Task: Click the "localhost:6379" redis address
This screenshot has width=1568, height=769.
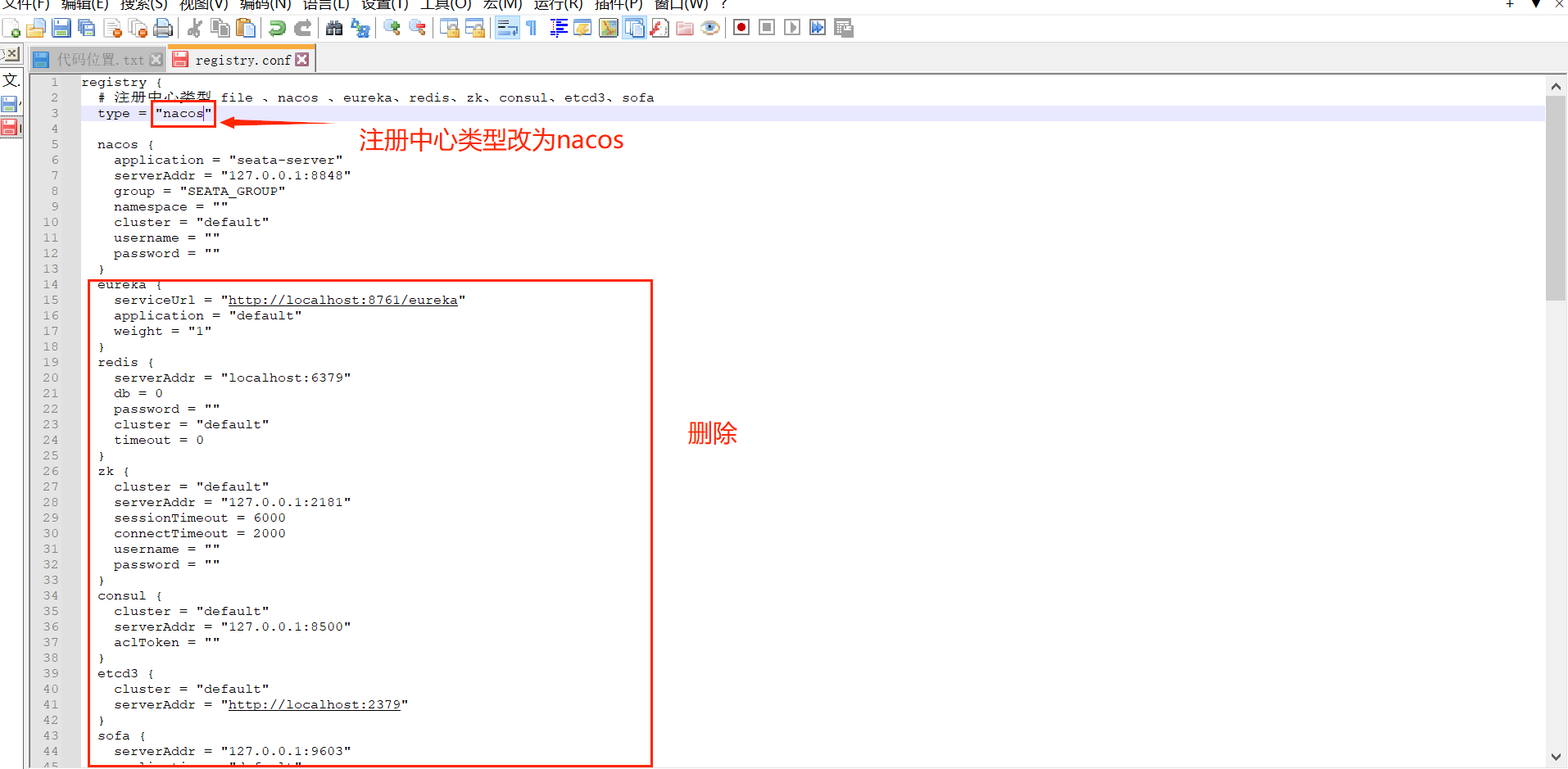Action: click(x=285, y=378)
